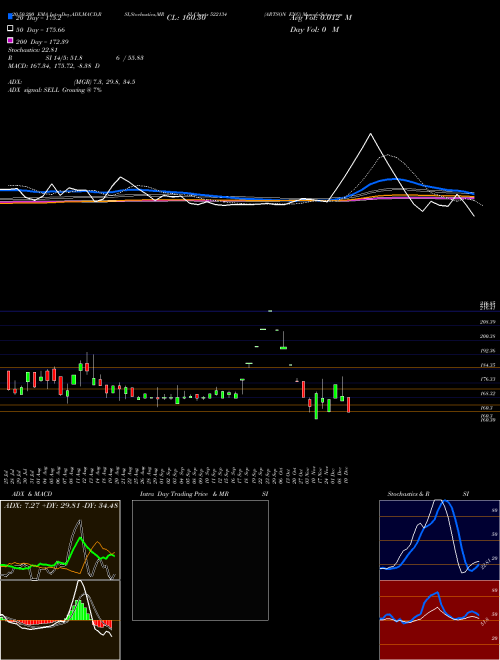Click the 184.35 price axis label
The width and height of the screenshot is (500, 660).
click(488, 365)
